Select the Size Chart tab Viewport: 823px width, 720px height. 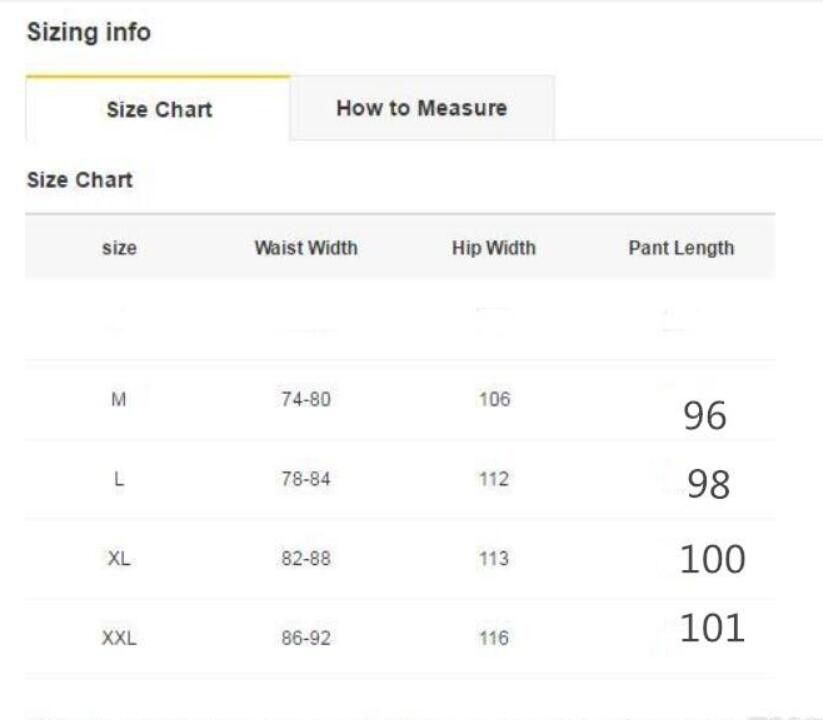(158, 109)
